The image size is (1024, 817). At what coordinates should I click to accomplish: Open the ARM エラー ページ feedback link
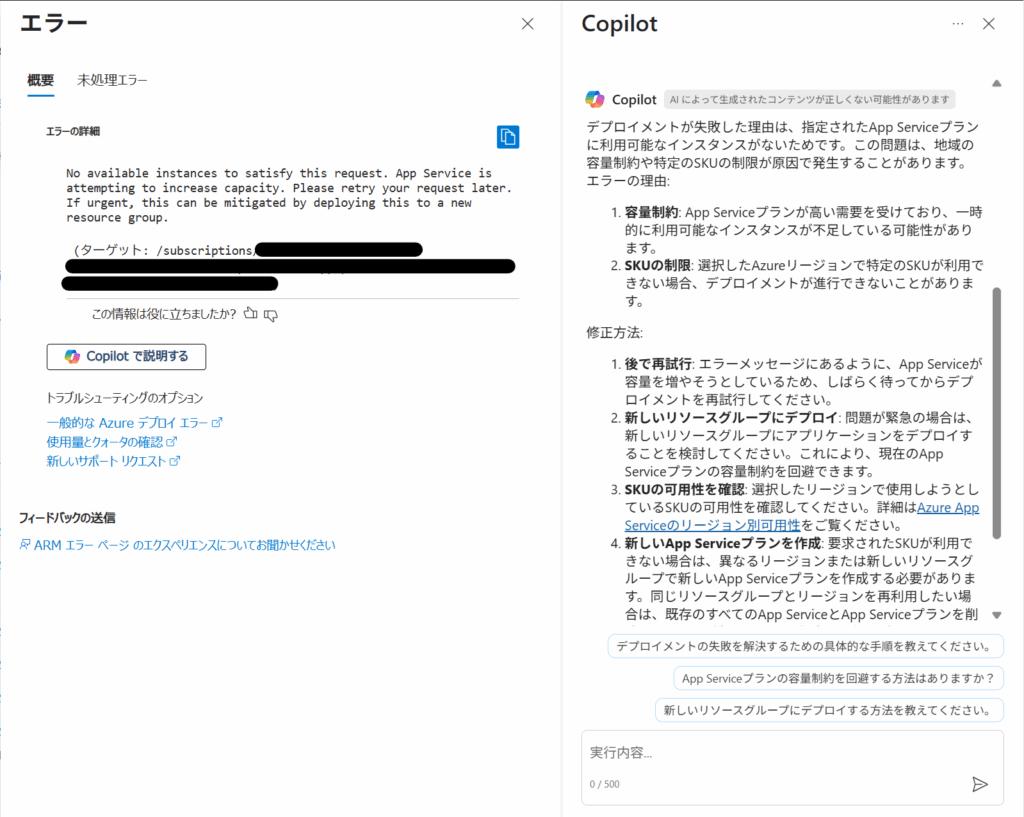178,545
